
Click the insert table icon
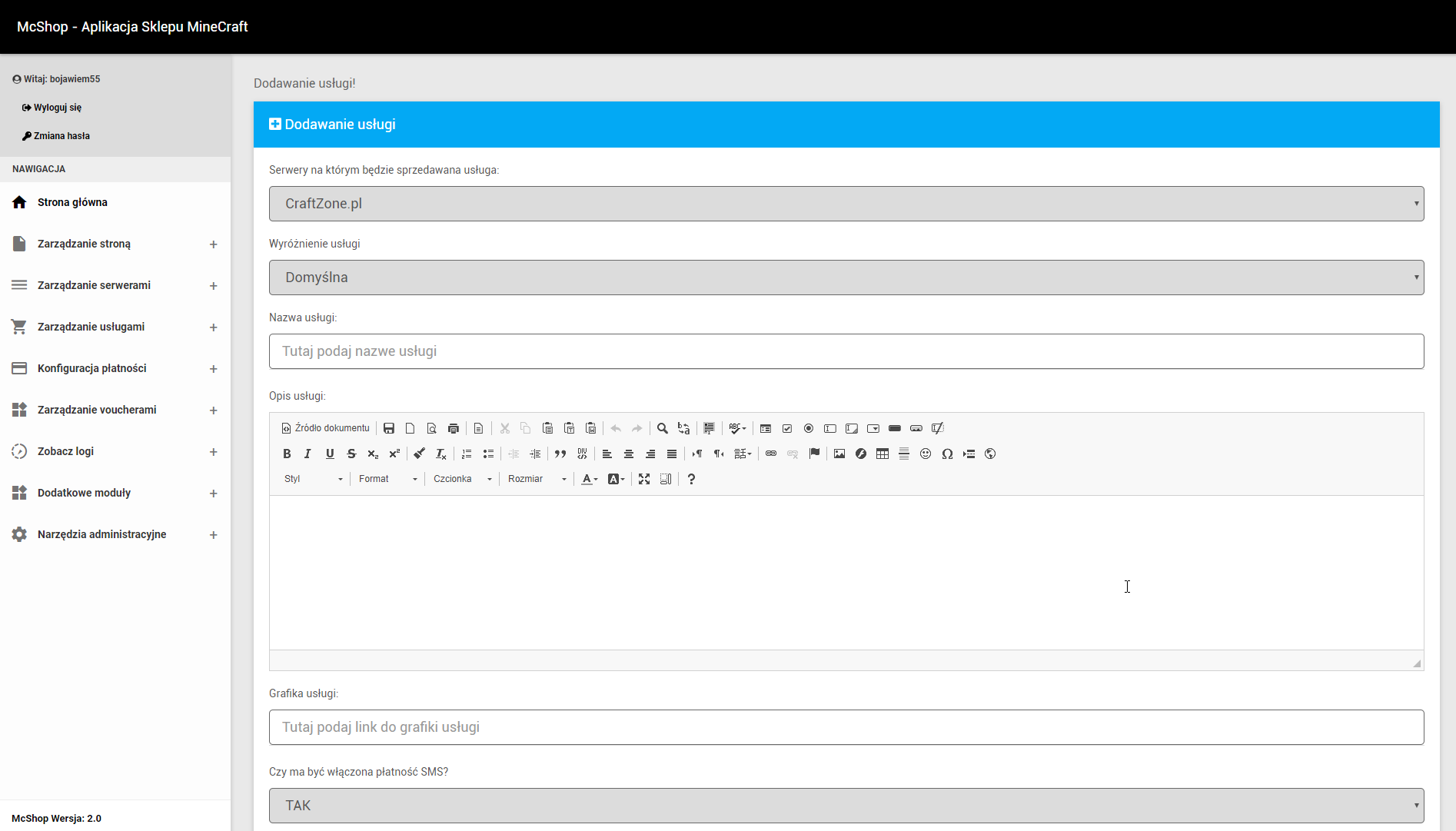click(883, 454)
